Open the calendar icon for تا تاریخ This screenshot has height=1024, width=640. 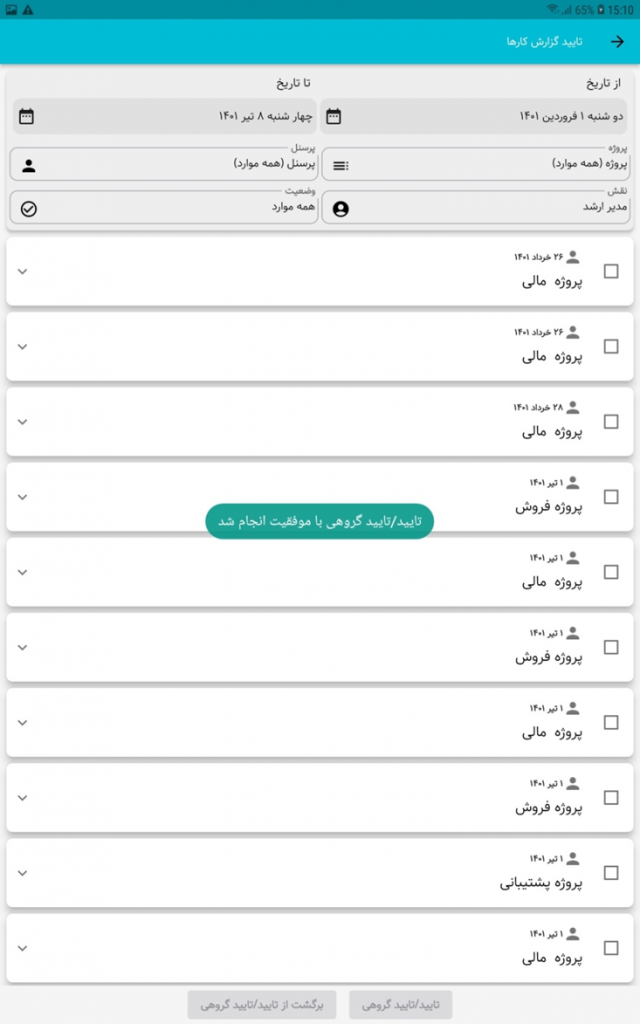26,116
